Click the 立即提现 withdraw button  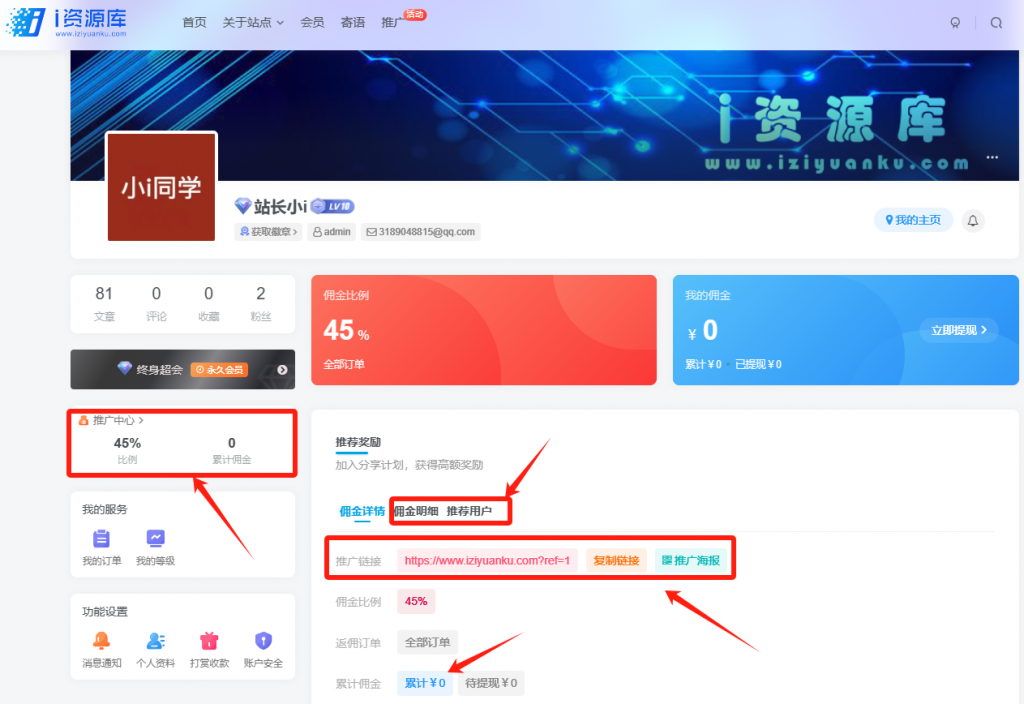[958, 330]
